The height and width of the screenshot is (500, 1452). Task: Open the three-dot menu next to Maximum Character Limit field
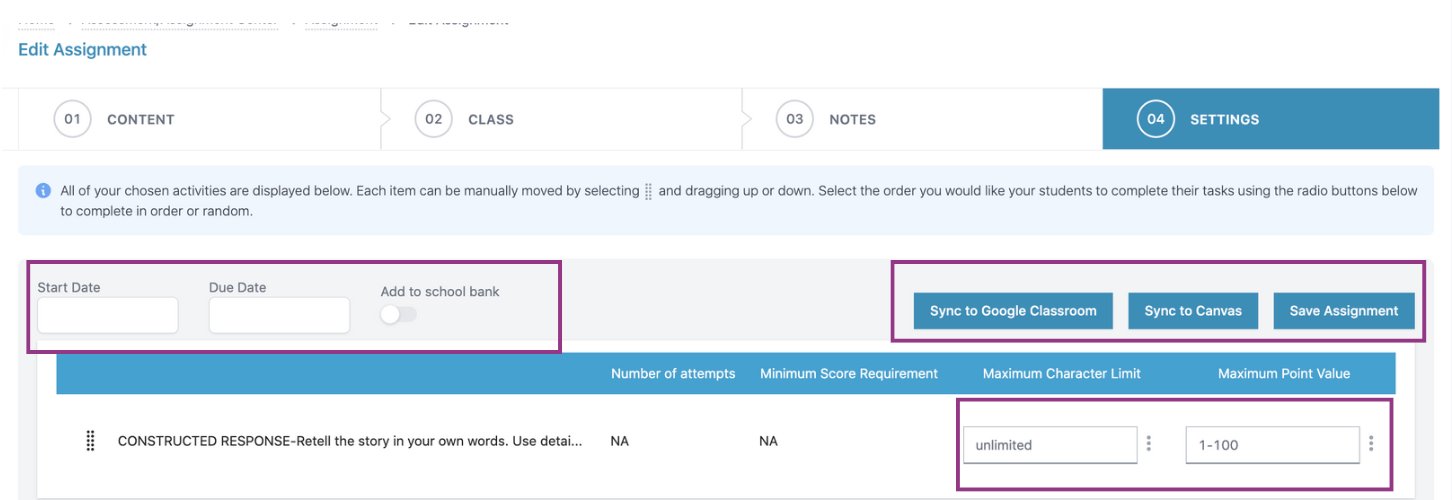[1149, 443]
